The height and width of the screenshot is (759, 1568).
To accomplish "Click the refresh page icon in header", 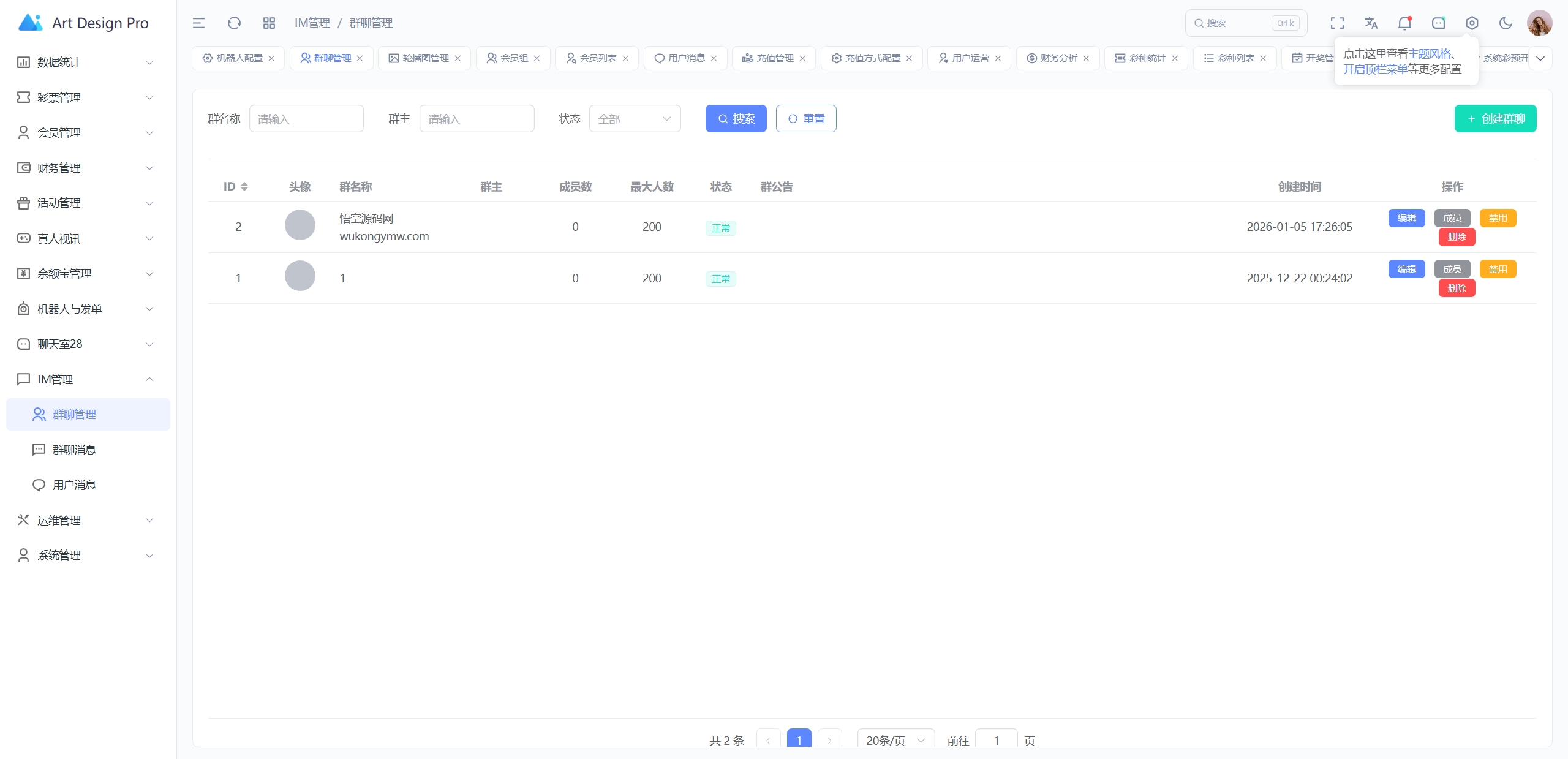I will (234, 23).
